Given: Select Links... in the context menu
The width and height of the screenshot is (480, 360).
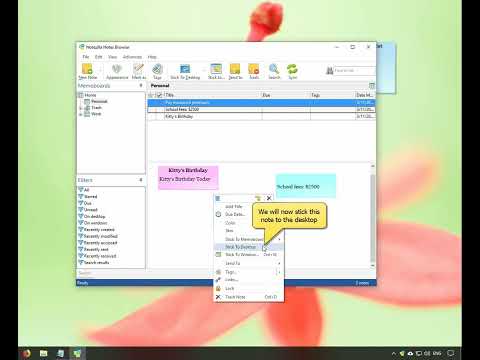Looking at the screenshot, I should [x=248, y=280].
